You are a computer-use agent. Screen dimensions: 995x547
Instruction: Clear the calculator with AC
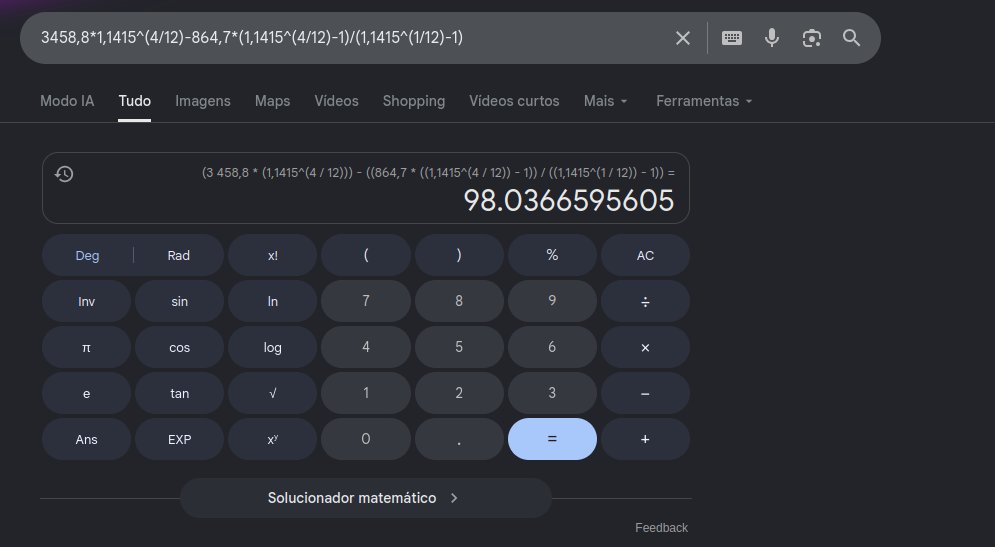coord(645,255)
